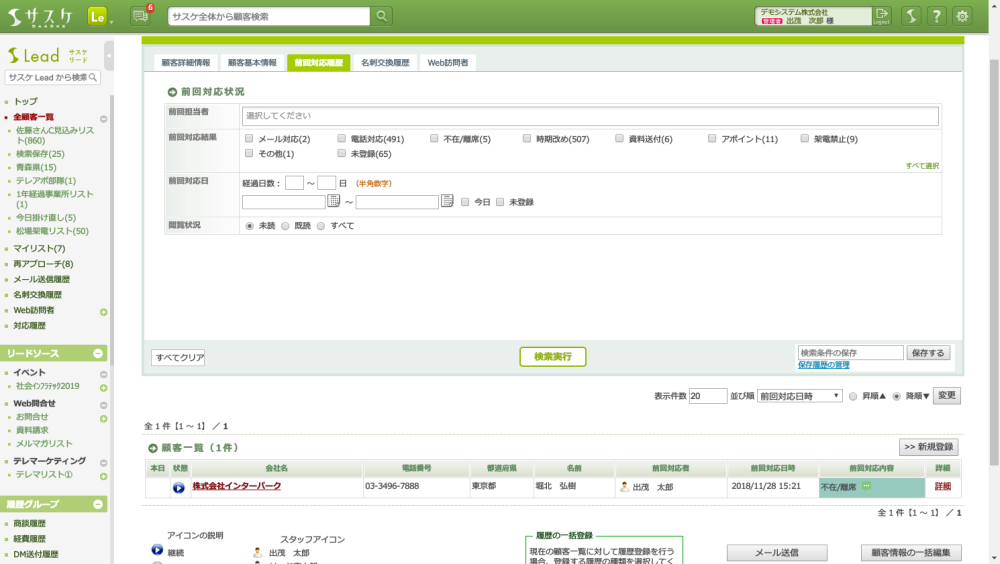Screen dimensions: 1000x564
Task: Select the 既読 radio button
Action: pyautogui.click(x=285, y=226)
